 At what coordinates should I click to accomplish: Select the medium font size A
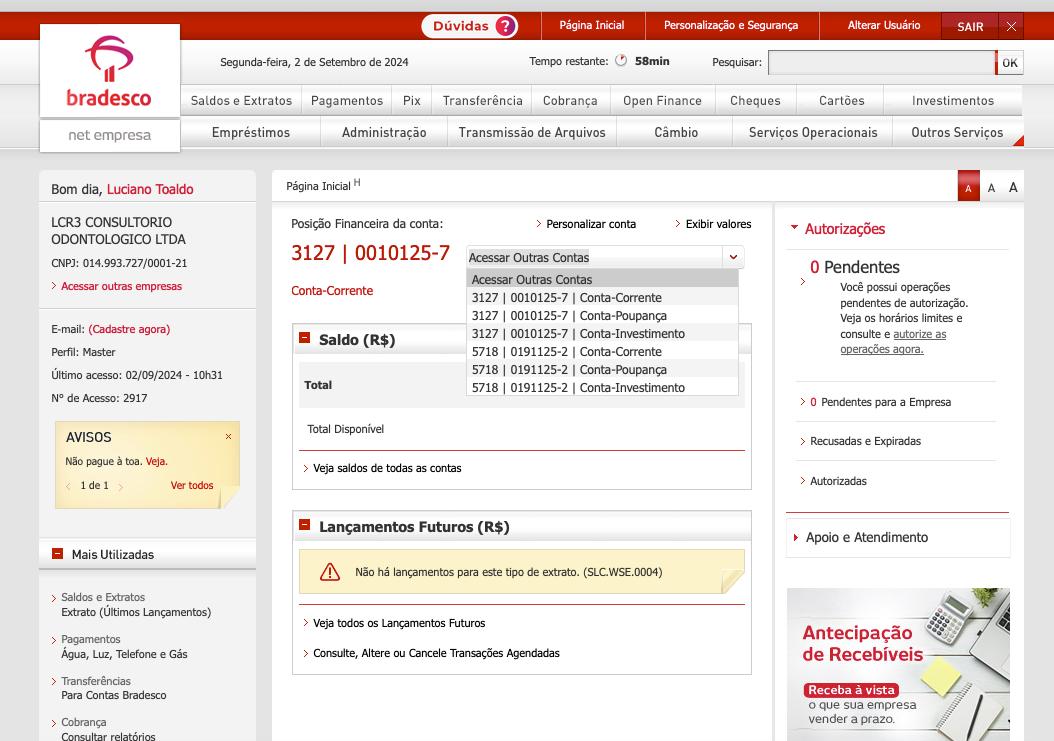(991, 188)
